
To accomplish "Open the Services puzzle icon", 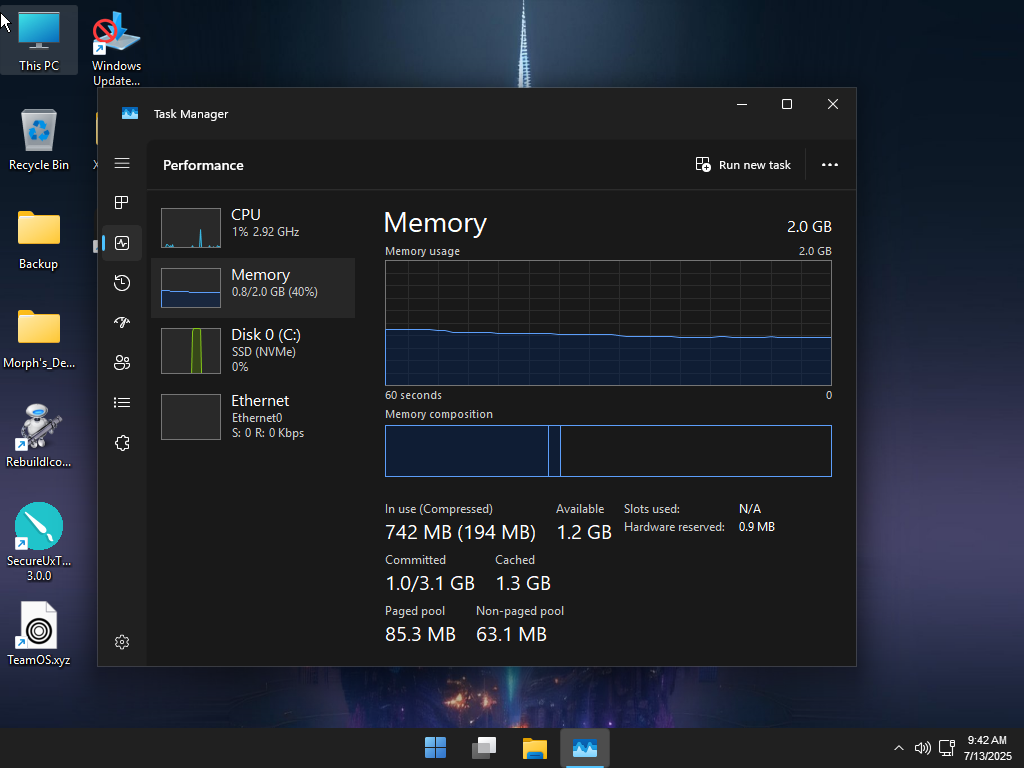I will click(121, 443).
